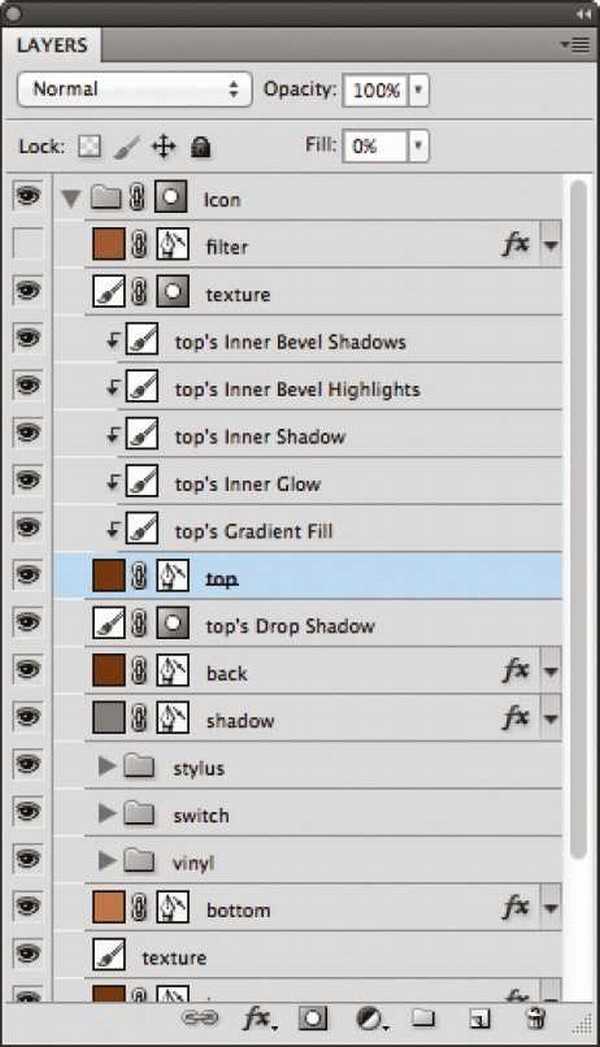This screenshot has height=1047, width=600.
Task: Create a new layer
Action: point(480,1018)
